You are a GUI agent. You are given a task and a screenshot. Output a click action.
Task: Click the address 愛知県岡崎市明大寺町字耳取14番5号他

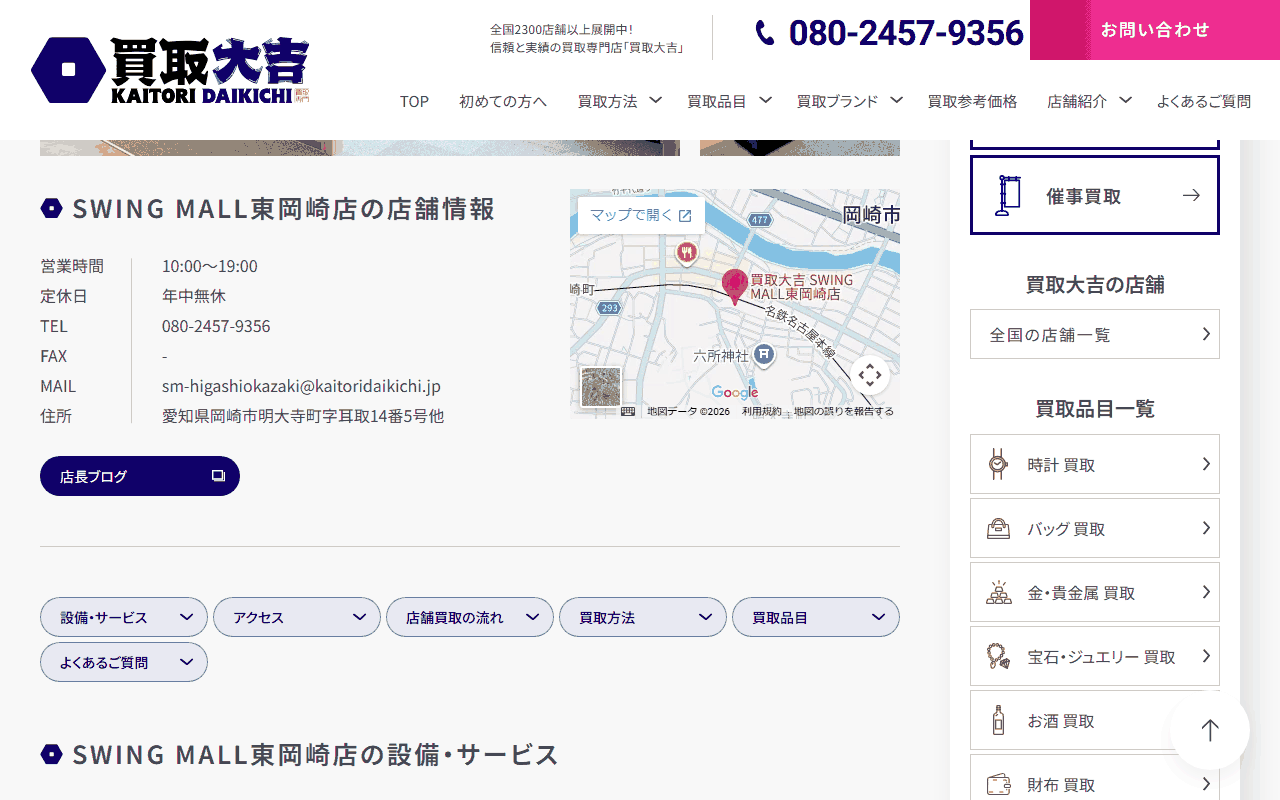click(303, 416)
